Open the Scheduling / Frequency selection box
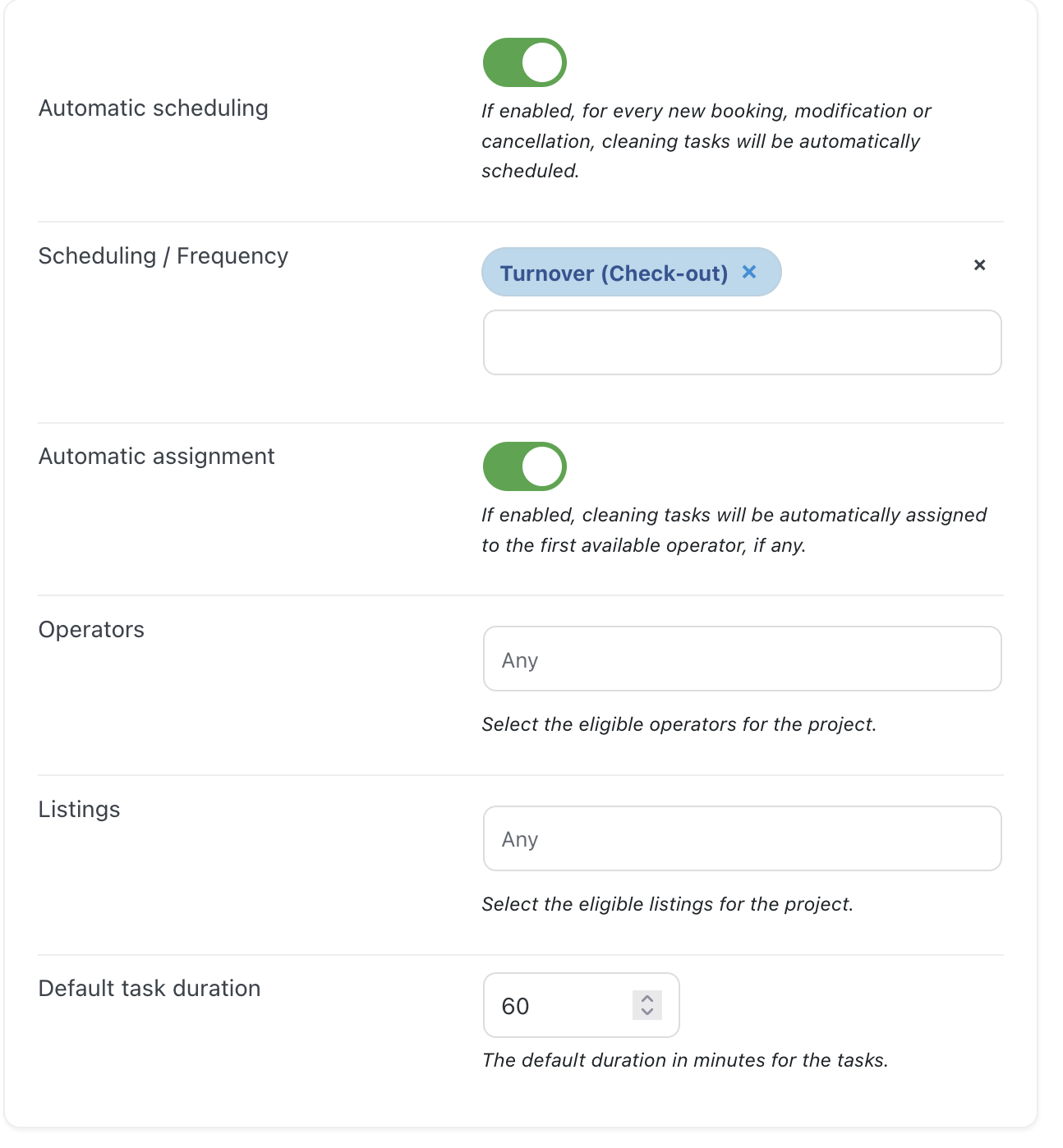1063x1148 pixels. pyautogui.click(x=743, y=342)
